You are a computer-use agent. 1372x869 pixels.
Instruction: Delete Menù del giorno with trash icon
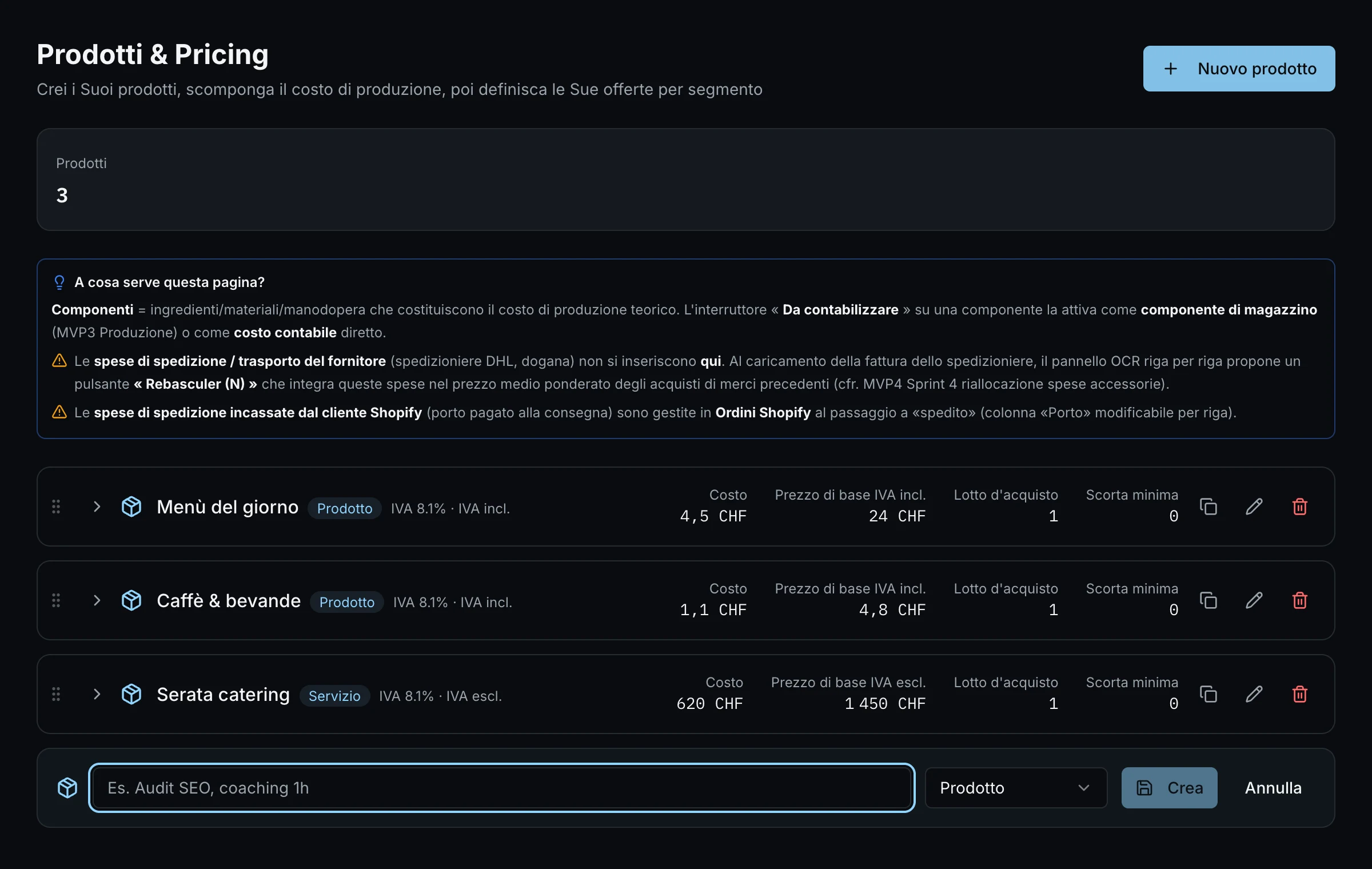click(x=1299, y=507)
